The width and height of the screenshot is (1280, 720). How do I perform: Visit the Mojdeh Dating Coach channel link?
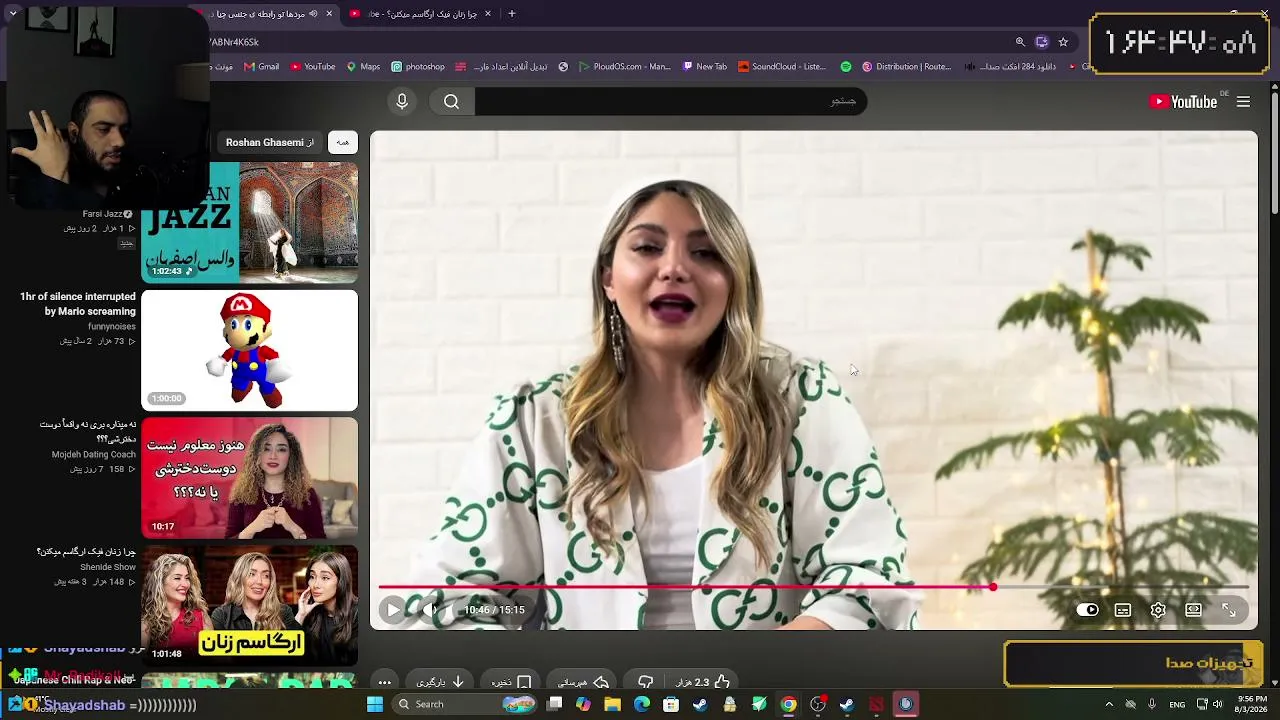(x=94, y=454)
